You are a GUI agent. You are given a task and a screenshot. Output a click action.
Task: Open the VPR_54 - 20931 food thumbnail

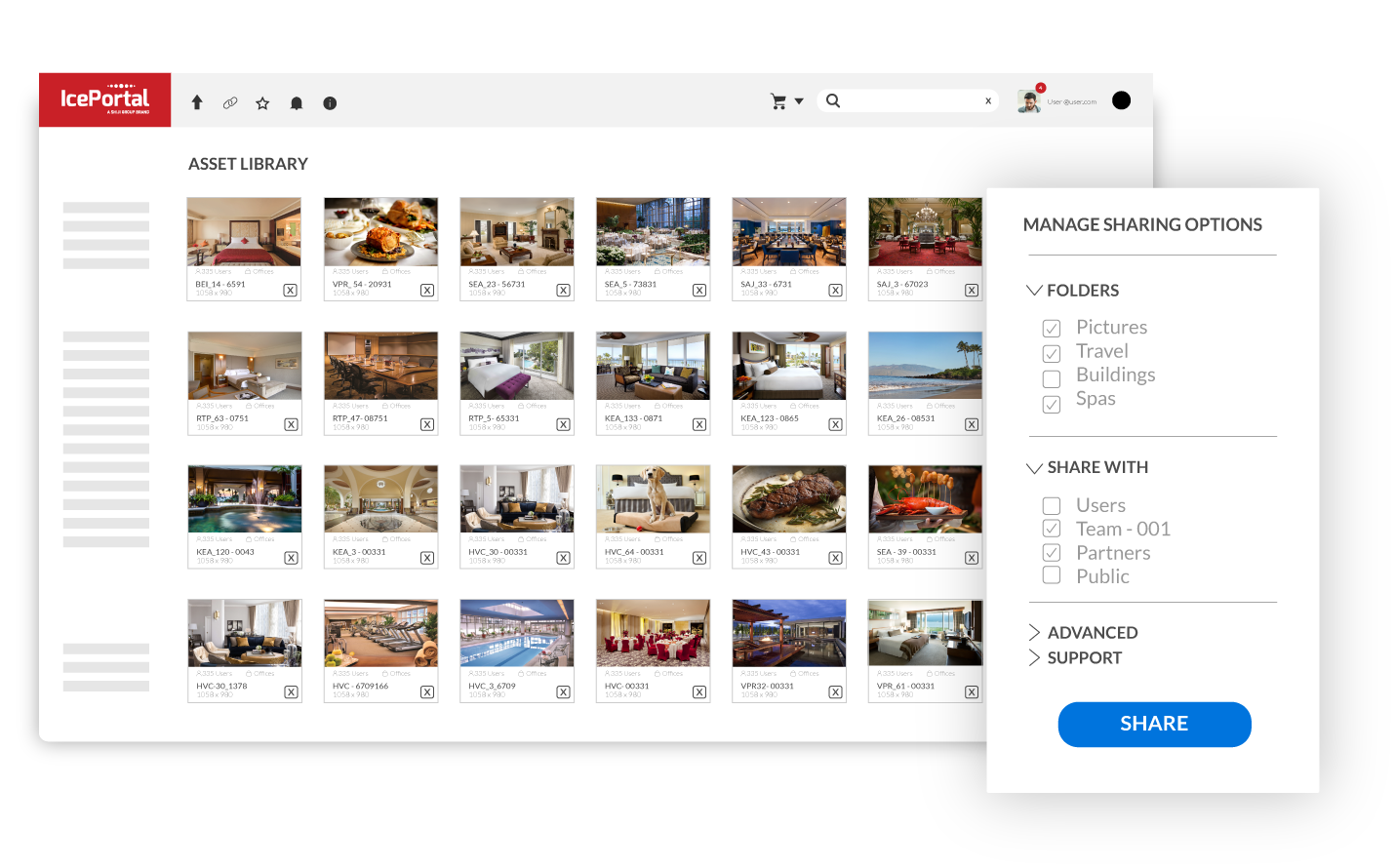(380, 232)
